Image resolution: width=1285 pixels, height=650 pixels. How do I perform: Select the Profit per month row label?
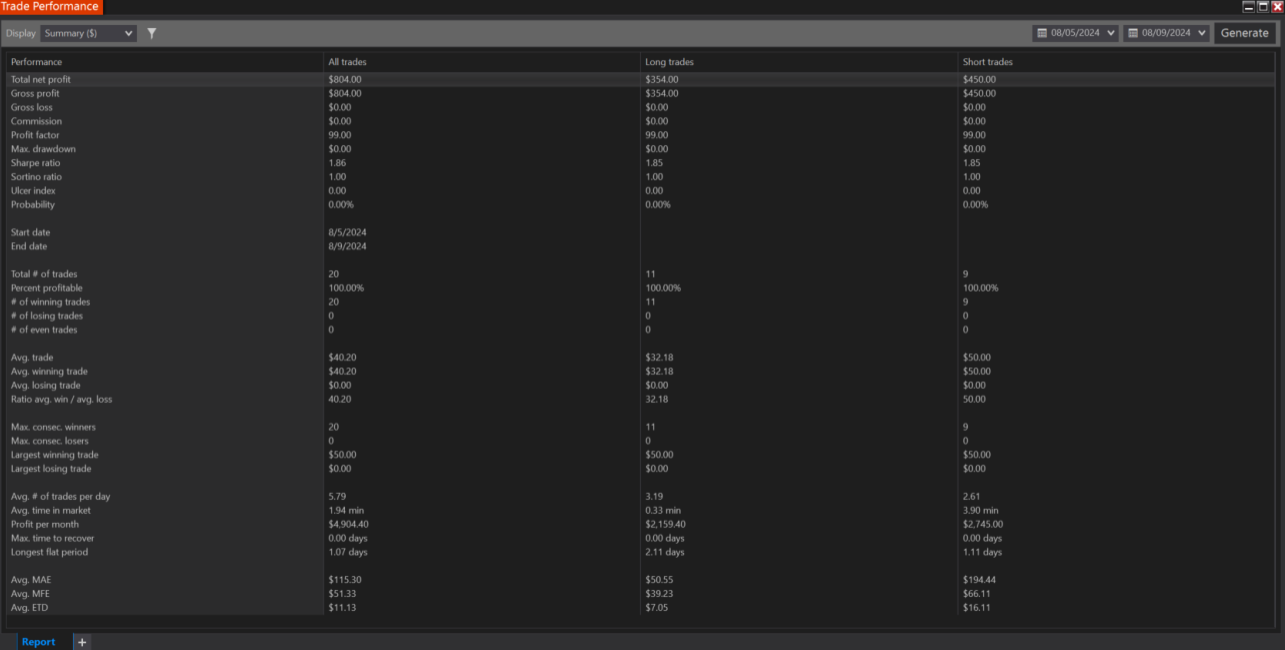click(x=45, y=524)
